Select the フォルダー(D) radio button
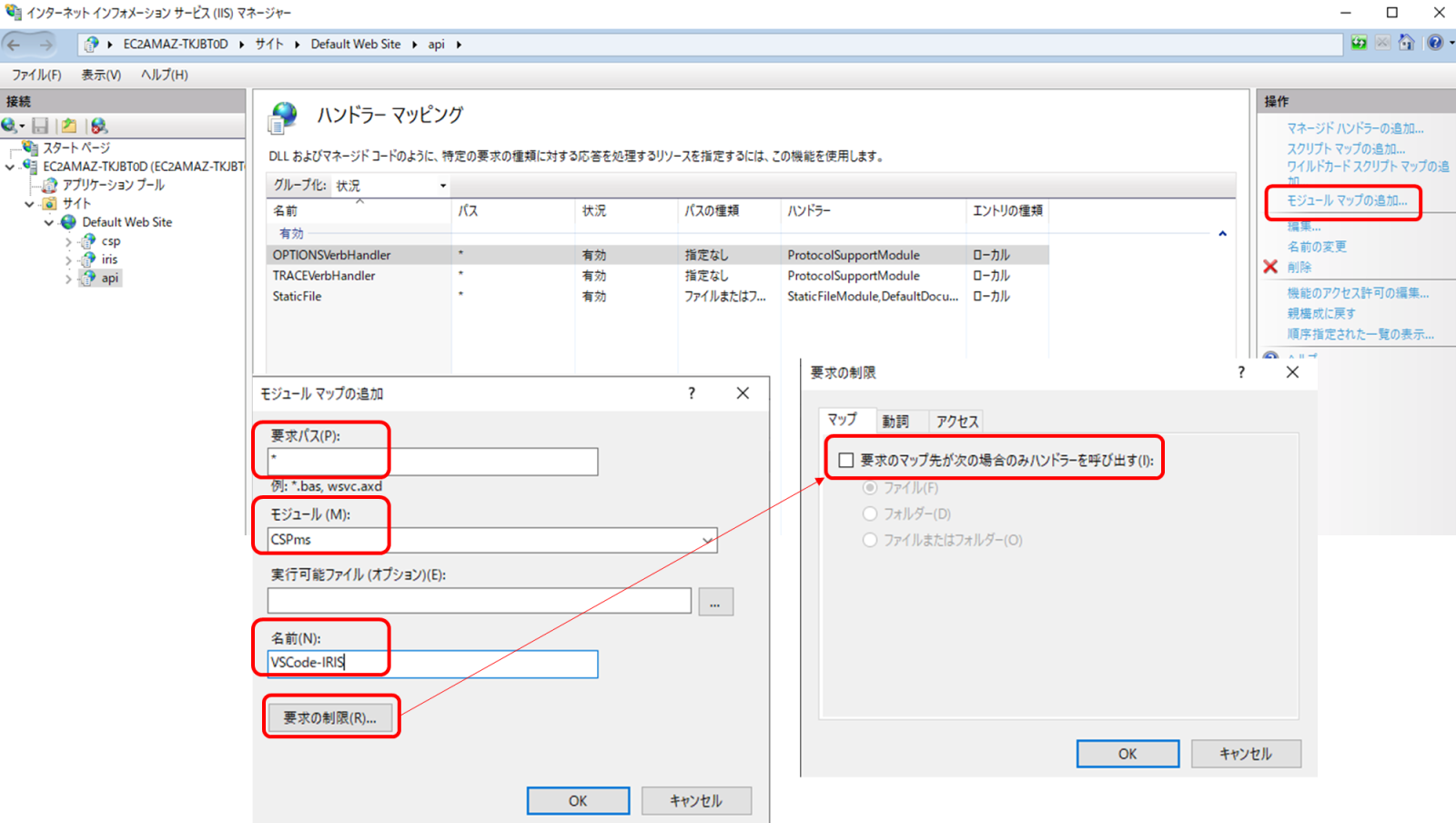Image resolution: width=1456 pixels, height=823 pixels. (x=870, y=513)
